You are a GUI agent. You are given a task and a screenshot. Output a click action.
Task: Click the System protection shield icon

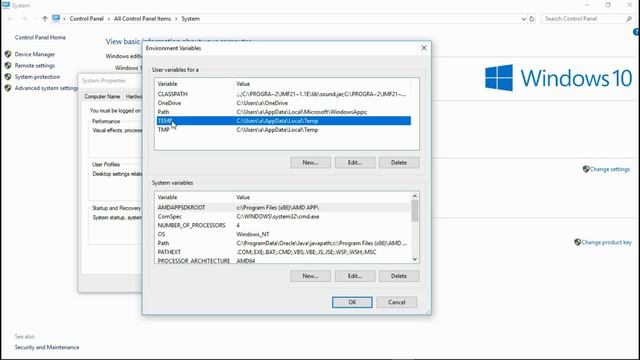8,77
